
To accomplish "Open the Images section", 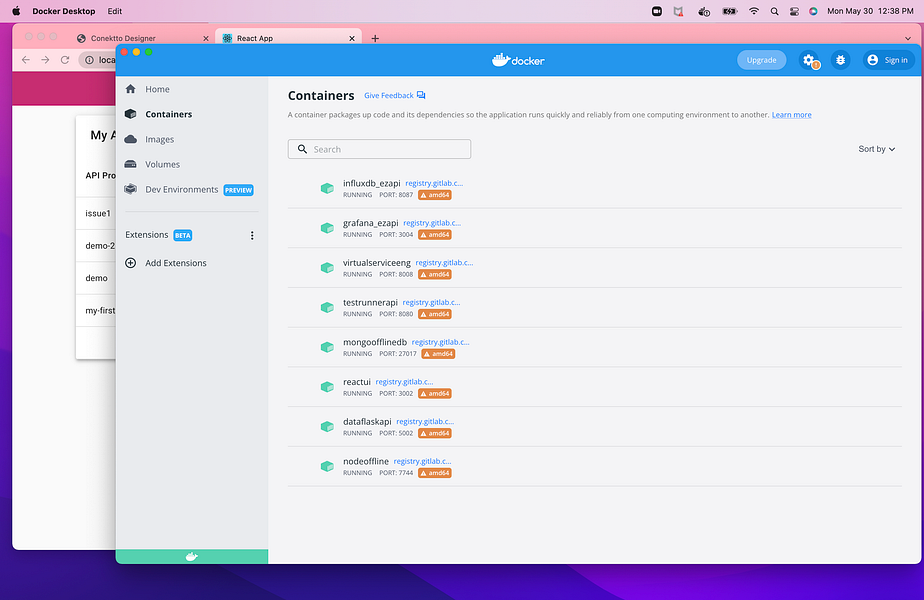I will tap(159, 139).
